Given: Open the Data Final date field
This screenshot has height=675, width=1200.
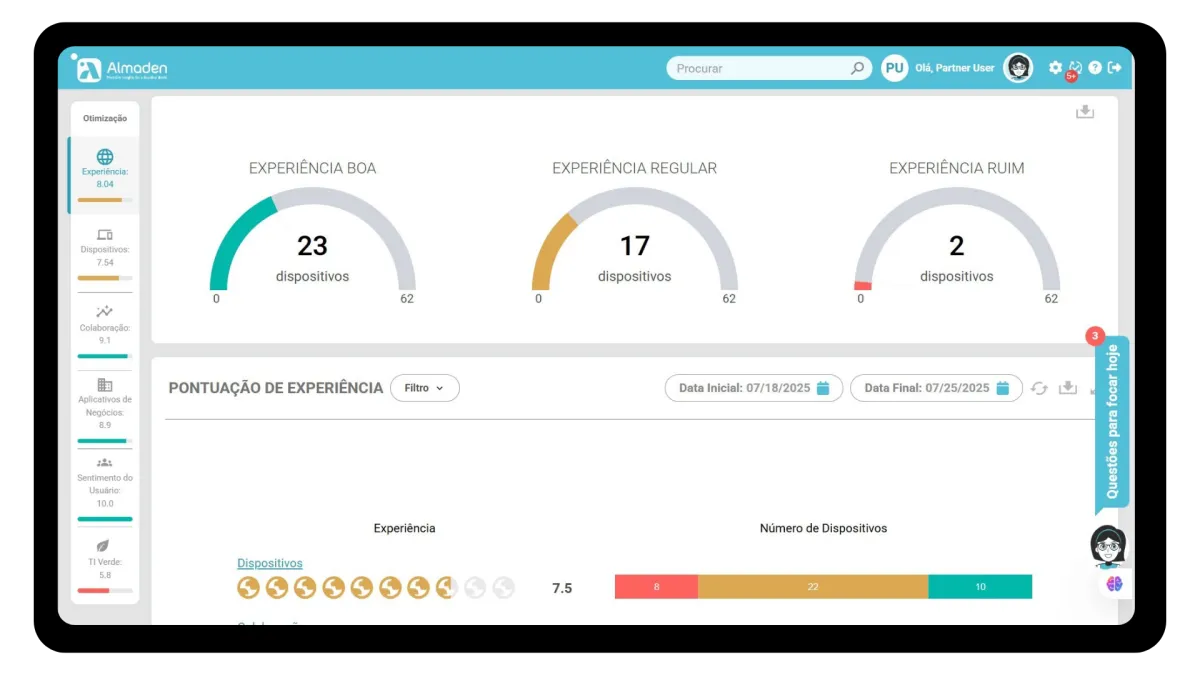Looking at the screenshot, I should [x=936, y=388].
